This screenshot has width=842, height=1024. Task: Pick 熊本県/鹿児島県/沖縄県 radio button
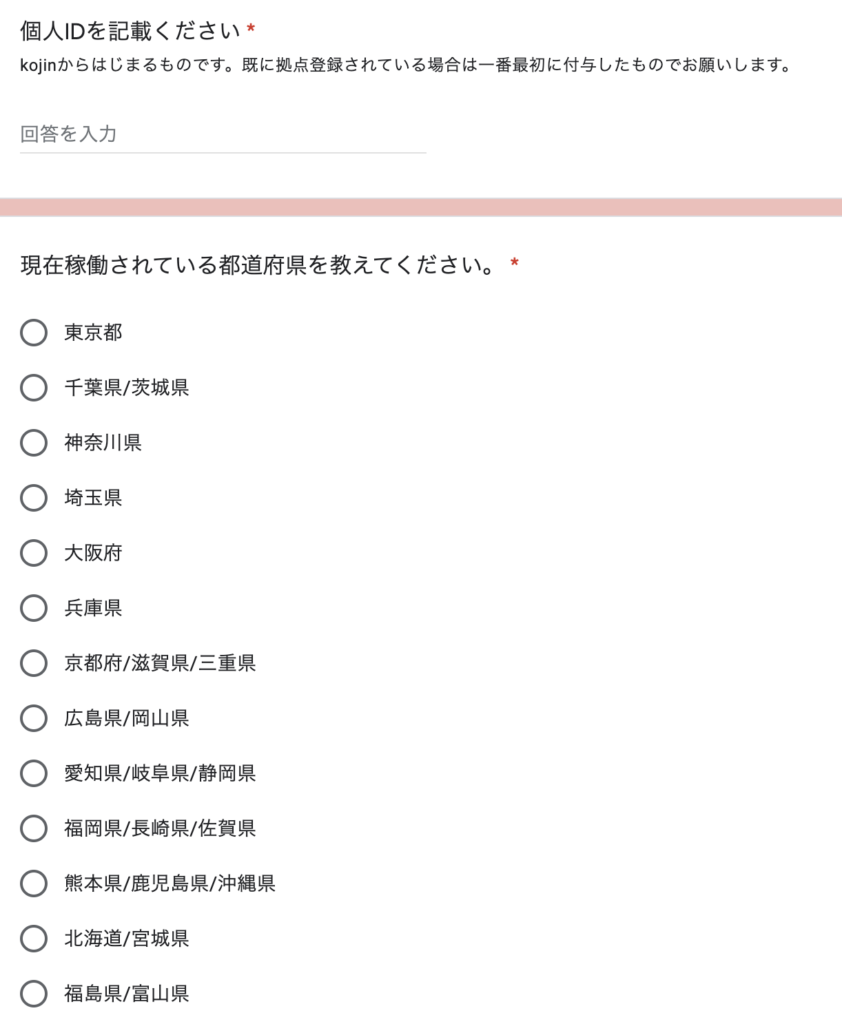(33, 884)
